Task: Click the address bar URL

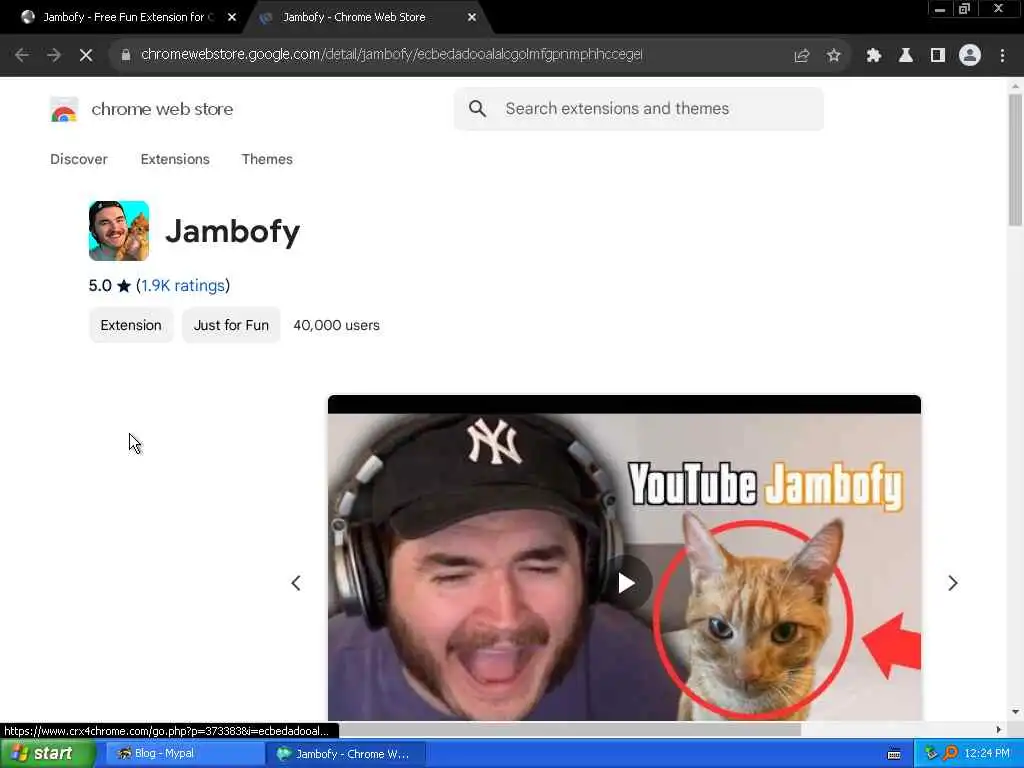Action: tap(392, 55)
